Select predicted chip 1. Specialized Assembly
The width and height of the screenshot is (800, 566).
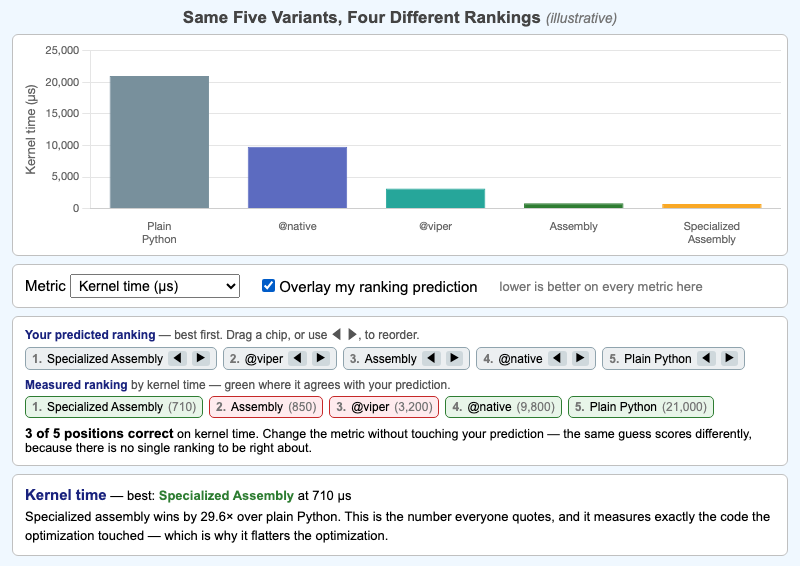coord(121,358)
